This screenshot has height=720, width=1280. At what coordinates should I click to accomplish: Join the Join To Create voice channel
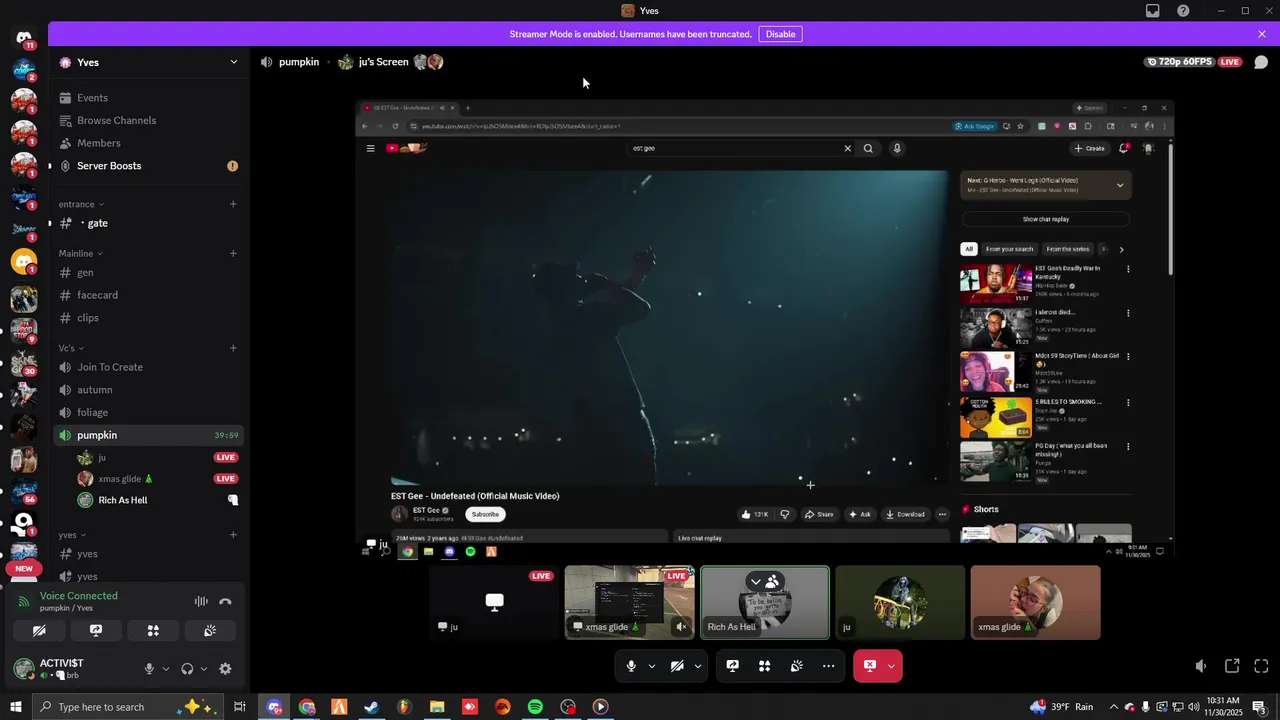pyautogui.click(x=148, y=367)
